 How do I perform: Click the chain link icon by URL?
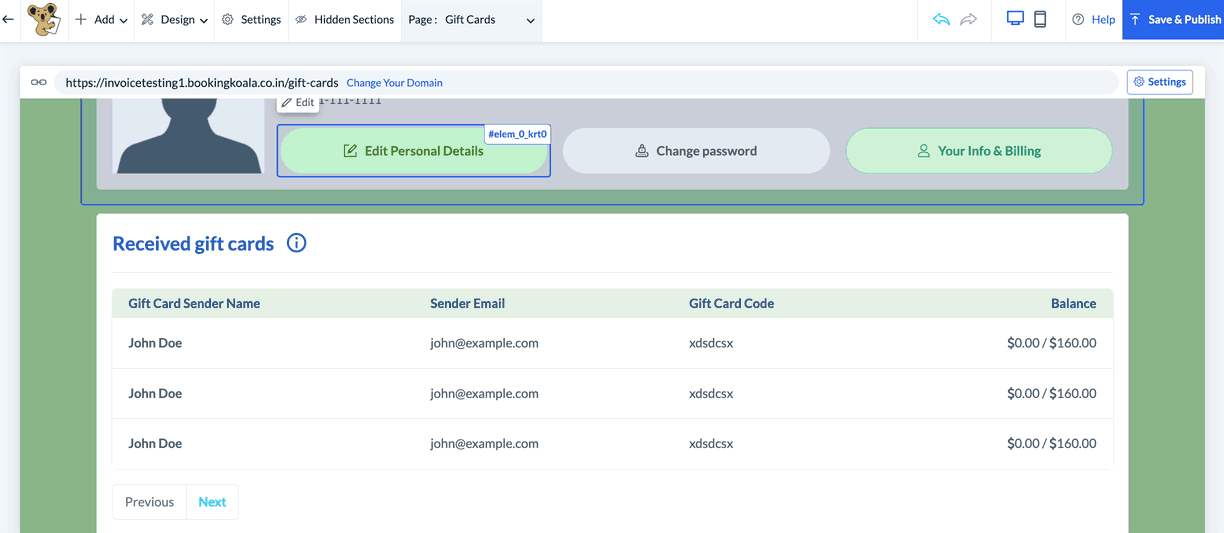tap(39, 82)
